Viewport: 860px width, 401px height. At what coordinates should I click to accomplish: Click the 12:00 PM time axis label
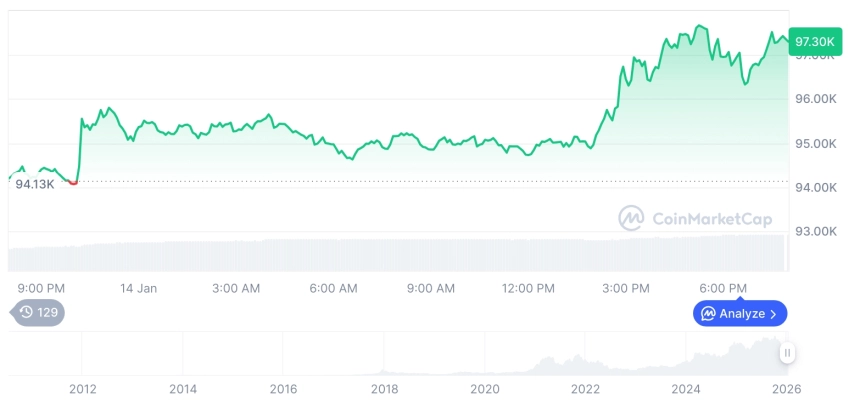coord(528,288)
